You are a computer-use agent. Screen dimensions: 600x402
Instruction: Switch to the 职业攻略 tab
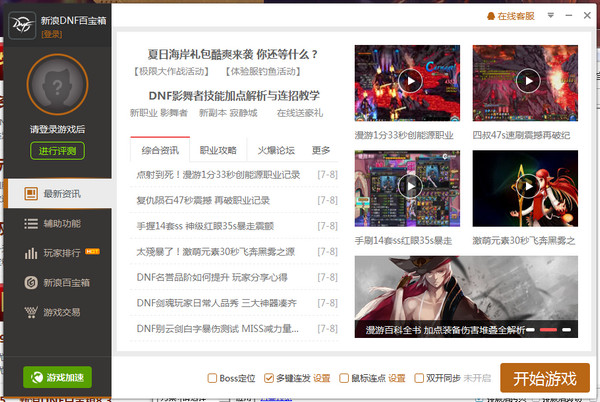click(218, 150)
